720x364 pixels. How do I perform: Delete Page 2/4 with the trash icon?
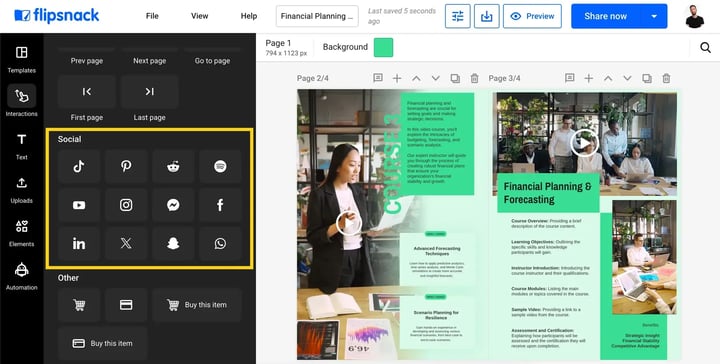coord(474,78)
